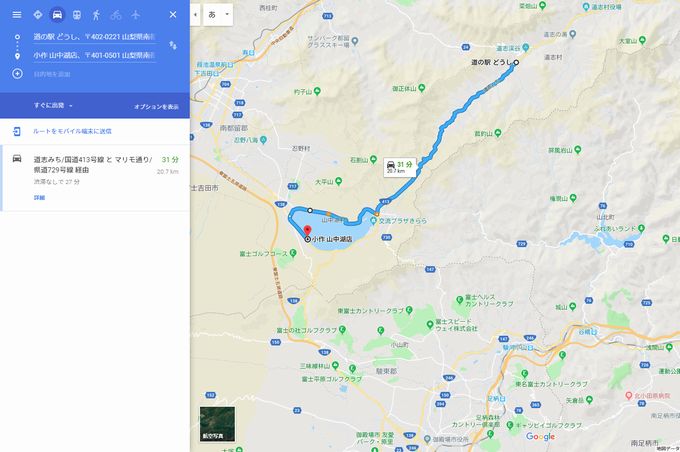Edit the 道の駅 どうし origin field
The height and width of the screenshot is (452, 680).
(x=95, y=37)
